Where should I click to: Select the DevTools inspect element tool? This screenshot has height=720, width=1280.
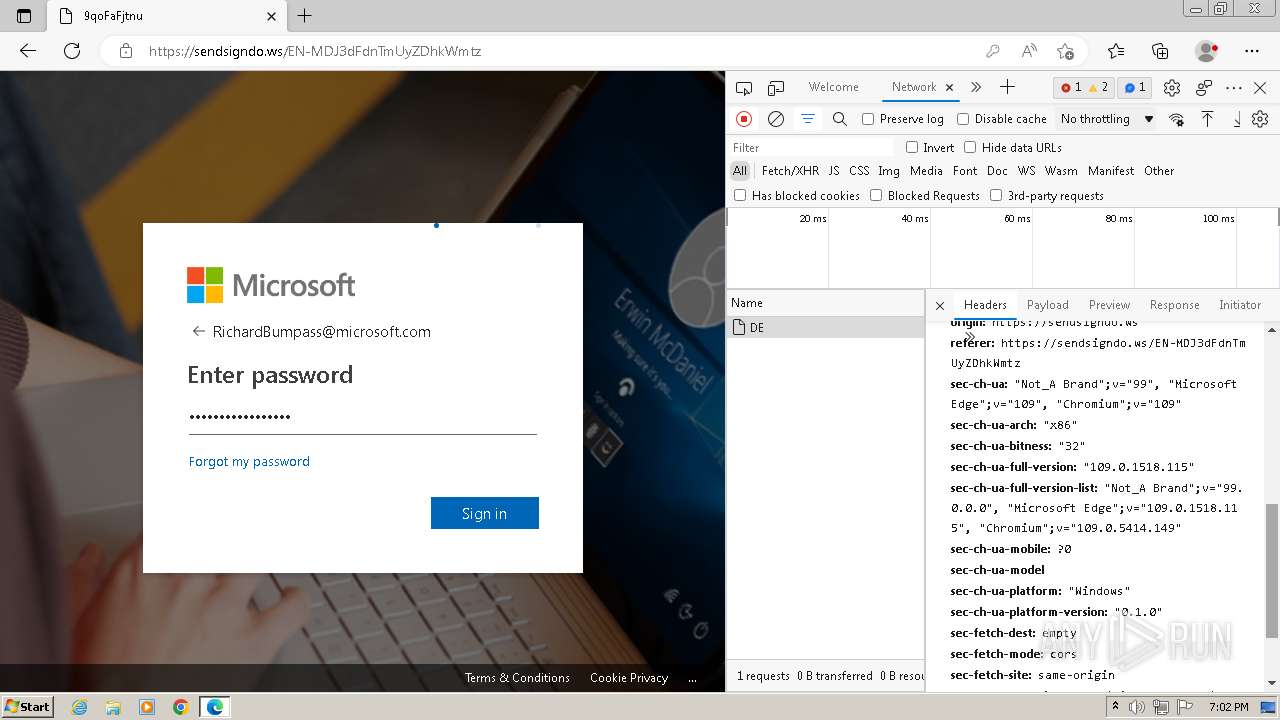click(744, 88)
